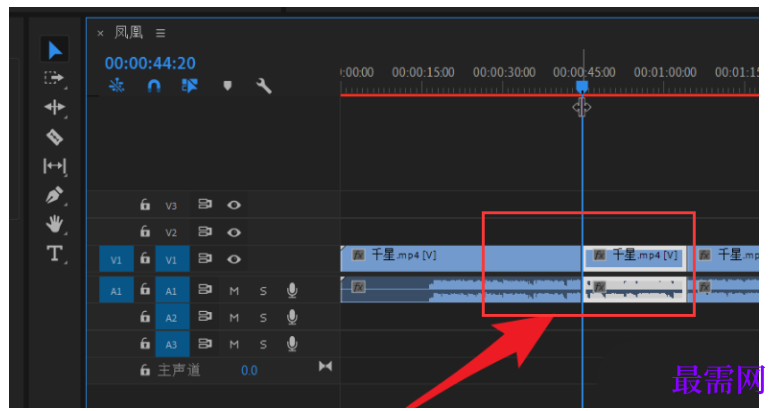Click the blue playhead marker on ruler

click(582, 88)
